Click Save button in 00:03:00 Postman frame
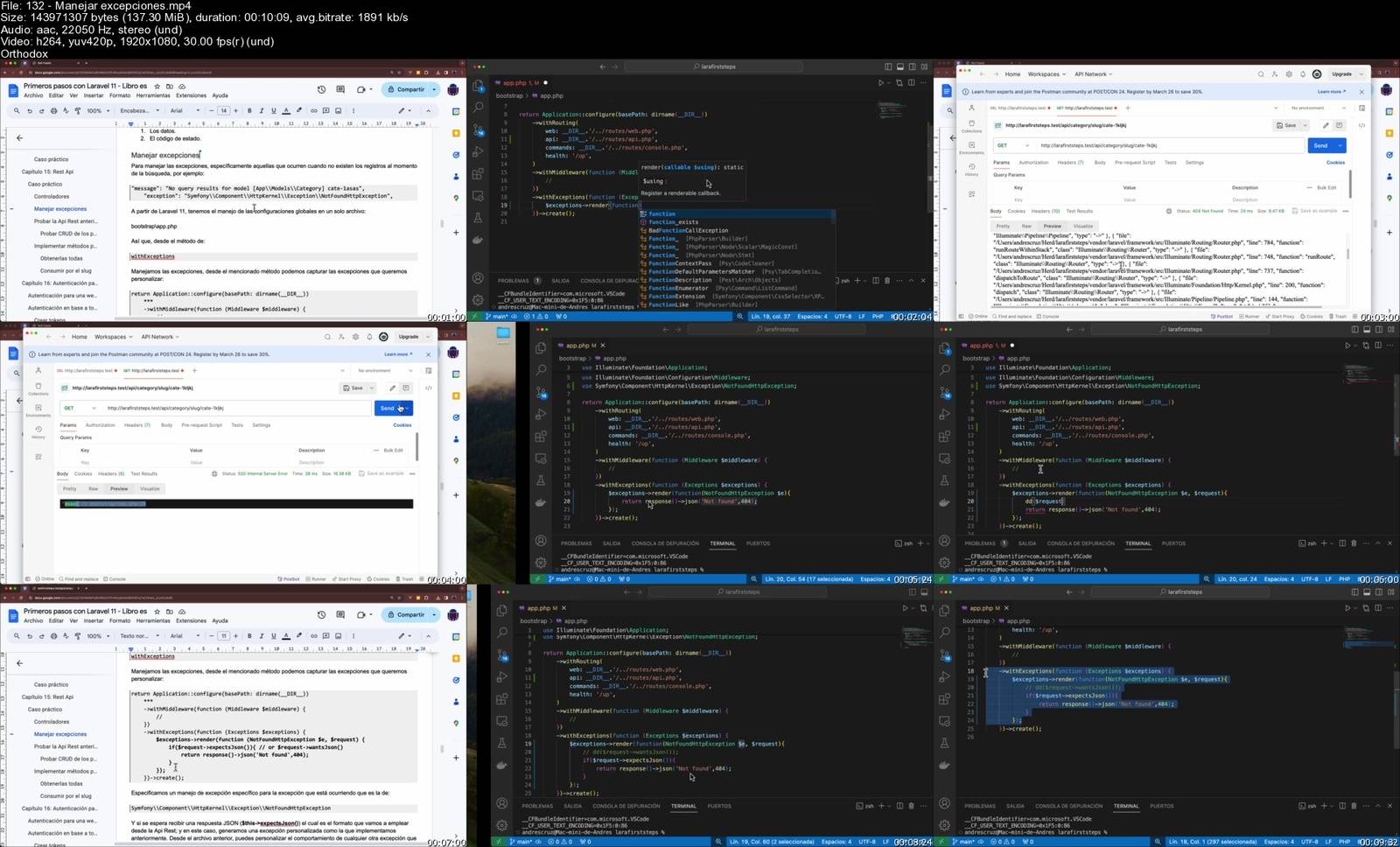 [1287, 125]
